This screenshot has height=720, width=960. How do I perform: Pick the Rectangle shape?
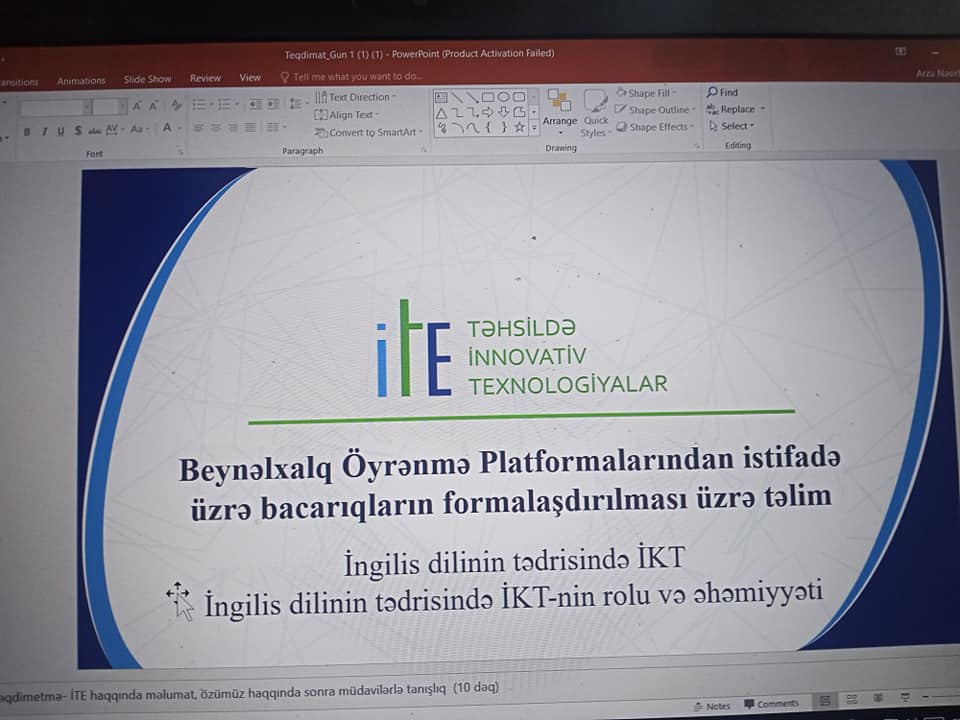point(488,97)
